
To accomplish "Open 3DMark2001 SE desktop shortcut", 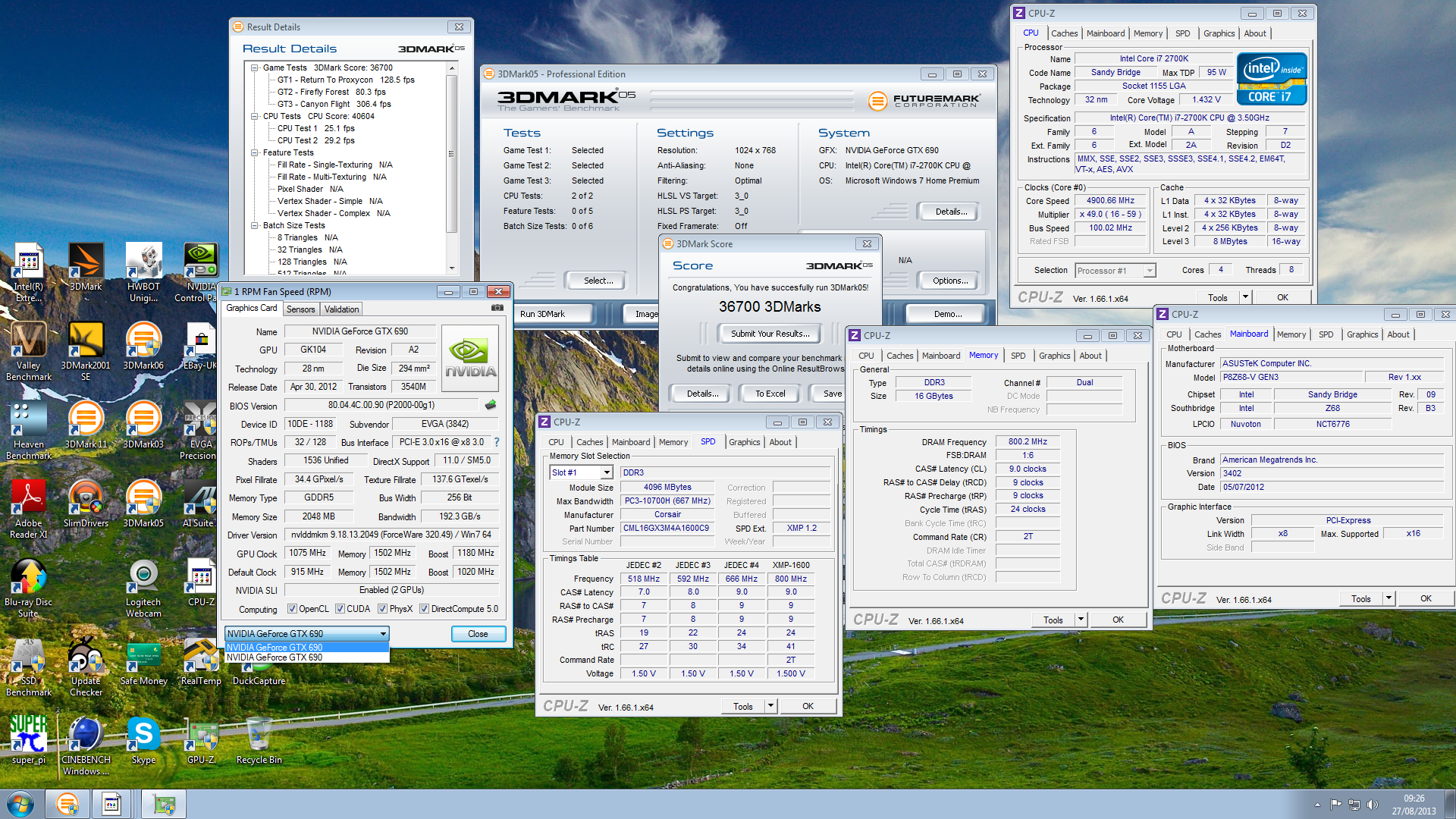I will (86, 351).
